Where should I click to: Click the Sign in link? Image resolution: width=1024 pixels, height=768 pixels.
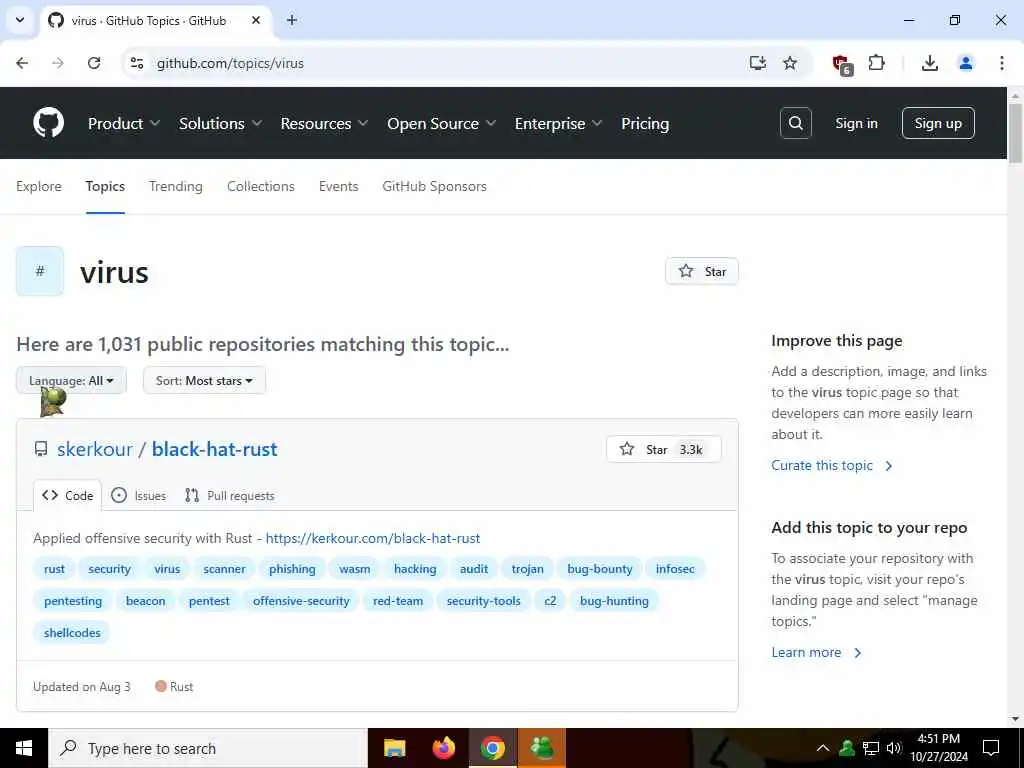[856, 123]
